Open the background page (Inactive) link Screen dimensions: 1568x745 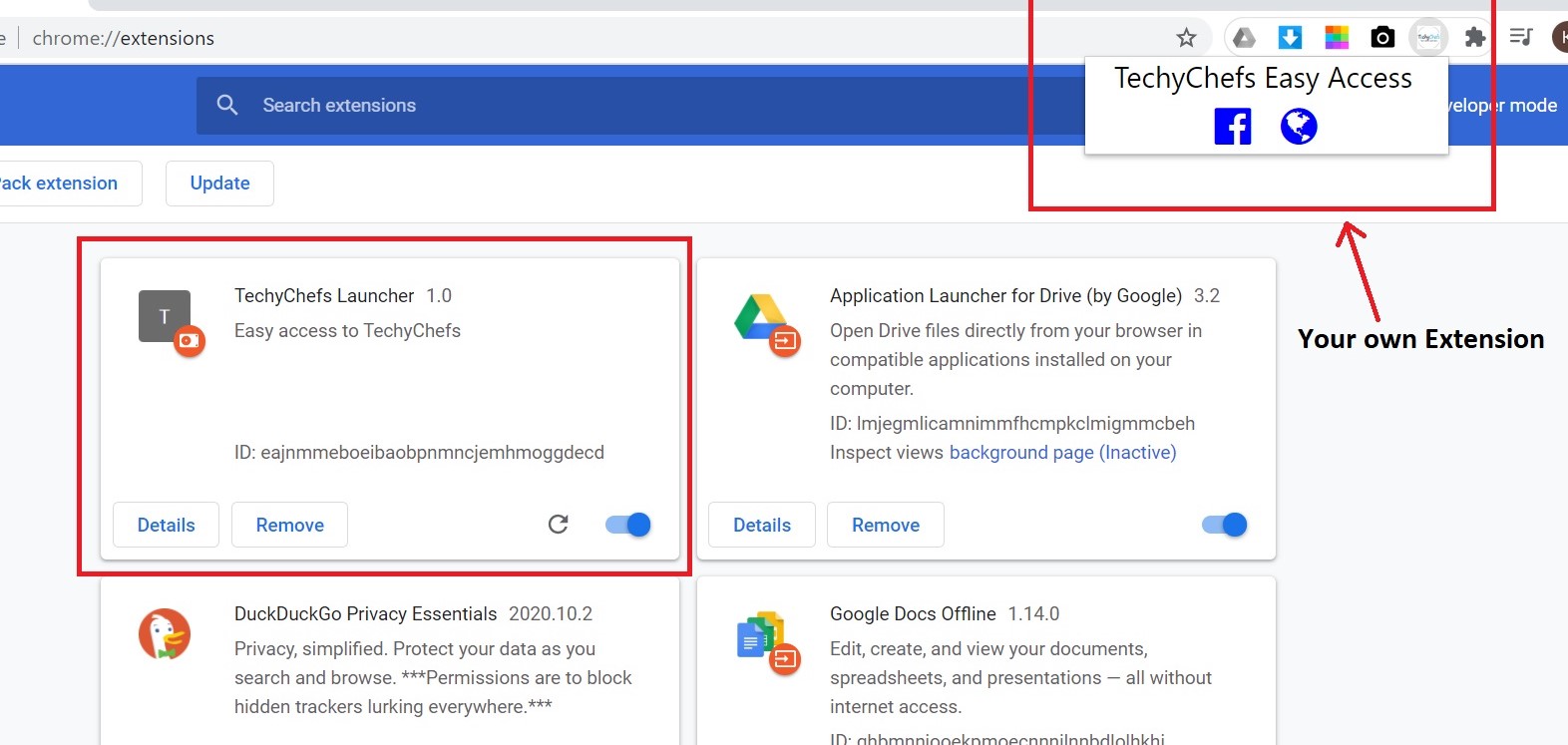point(1062,453)
